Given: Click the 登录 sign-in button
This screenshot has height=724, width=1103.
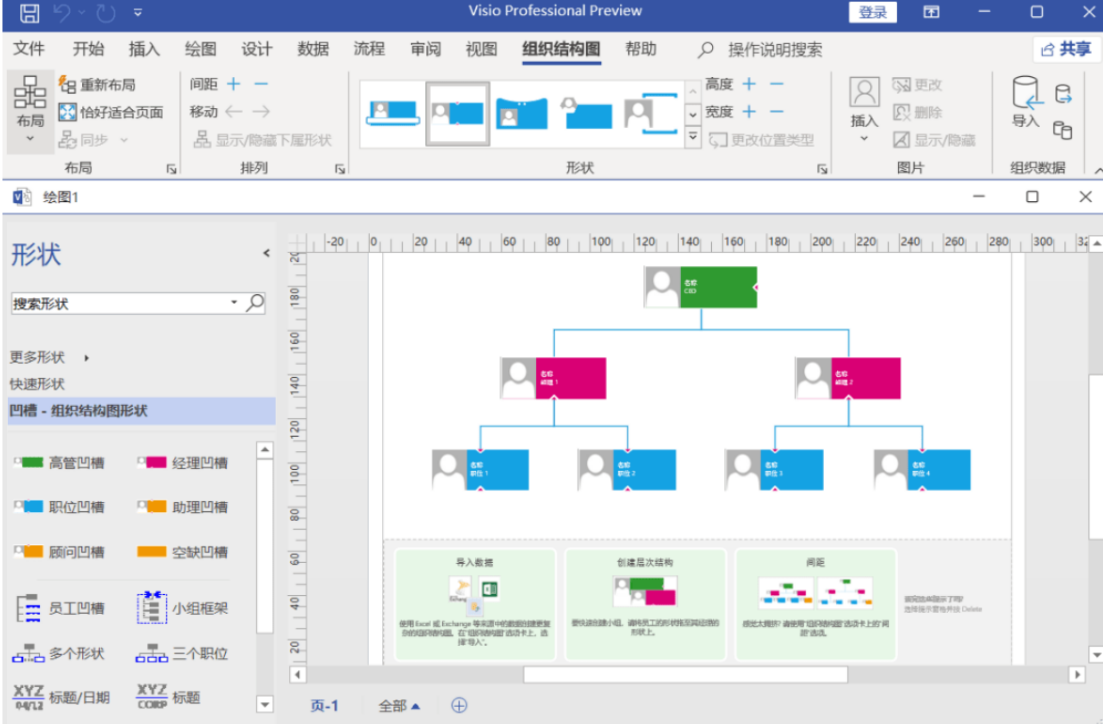Looking at the screenshot, I should (872, 12).
